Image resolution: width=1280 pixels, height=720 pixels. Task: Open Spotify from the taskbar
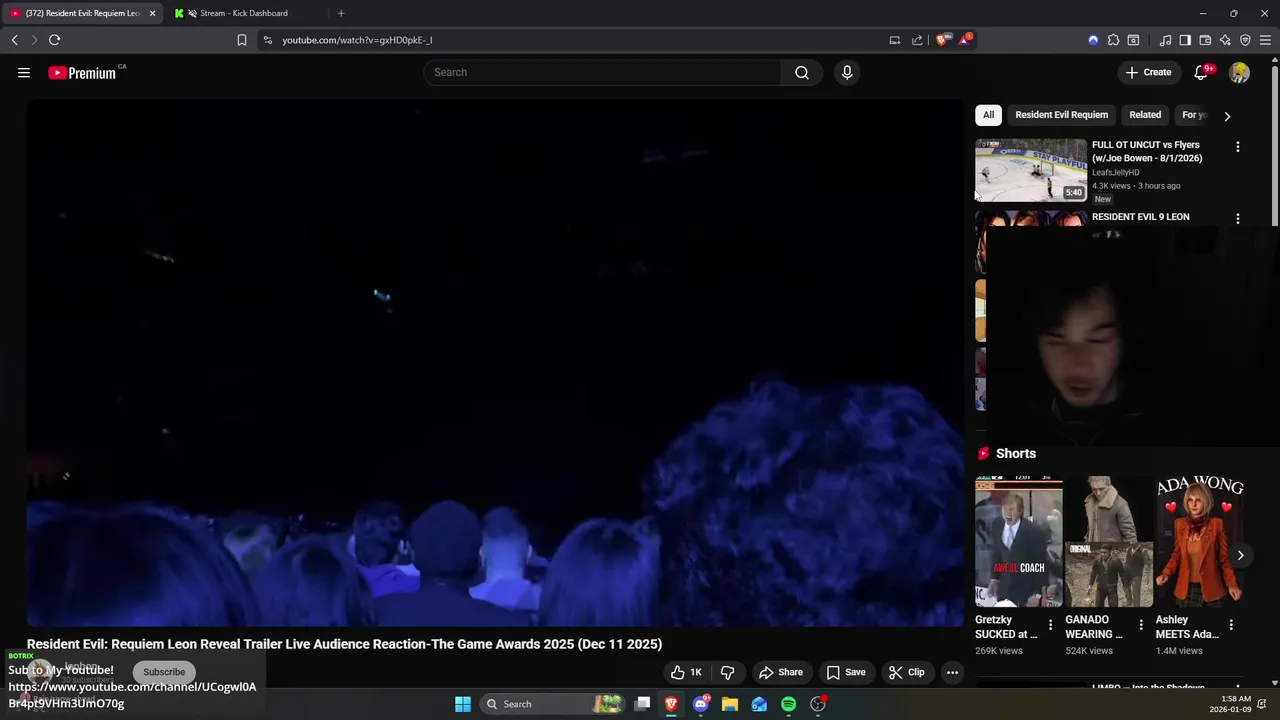(x=788, y=704)
